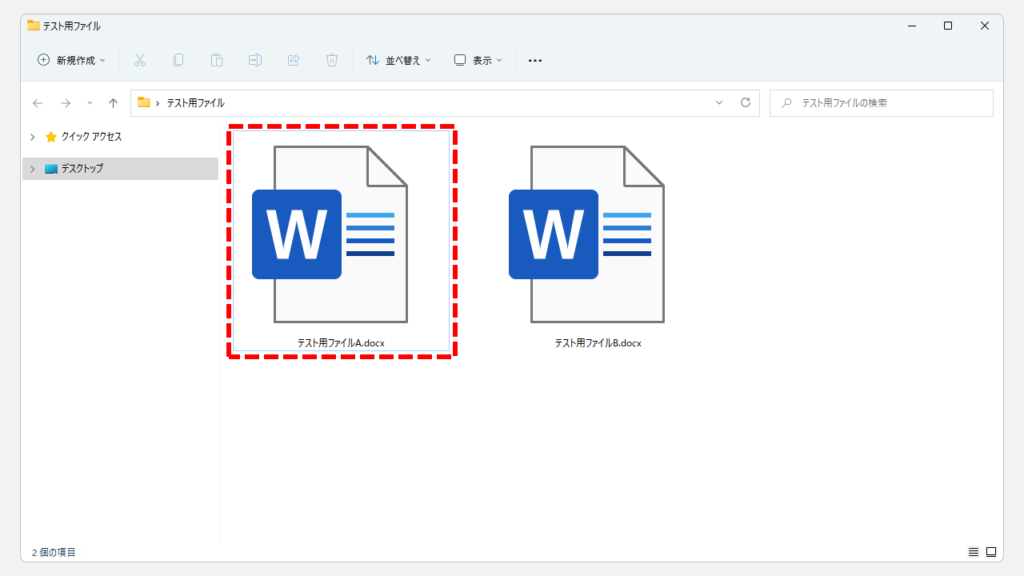Click the Delete trash can icon
1024x576 pixels.
[x=332, y=60]
